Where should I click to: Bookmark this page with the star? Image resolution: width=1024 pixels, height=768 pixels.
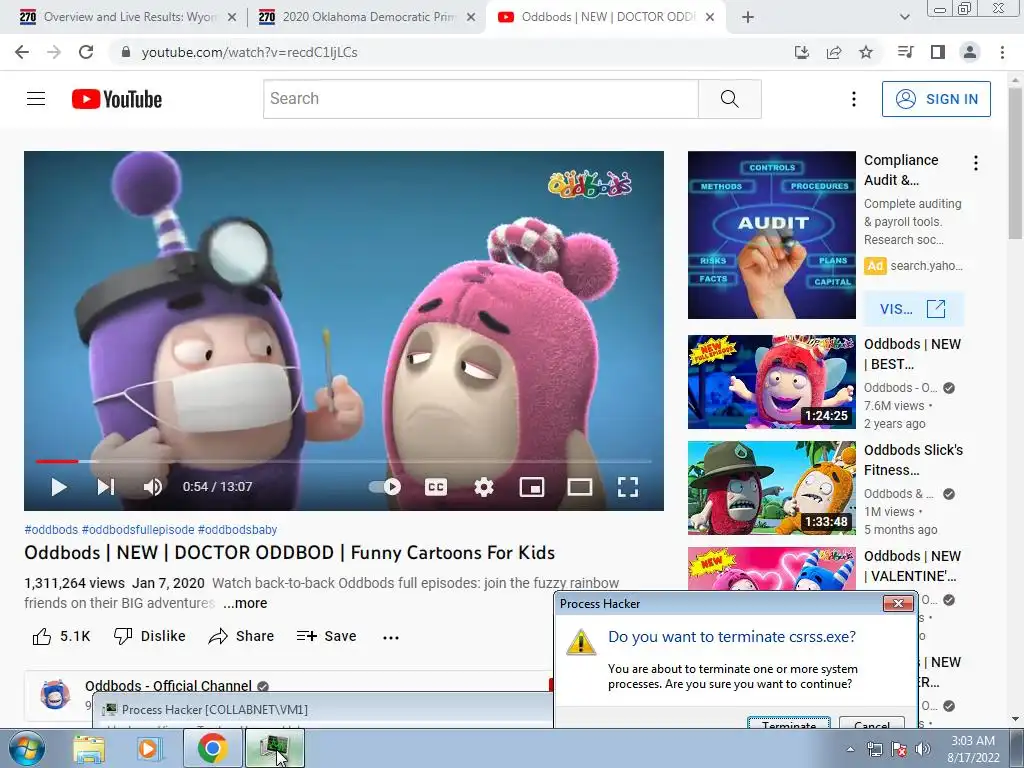pos(866,52)
